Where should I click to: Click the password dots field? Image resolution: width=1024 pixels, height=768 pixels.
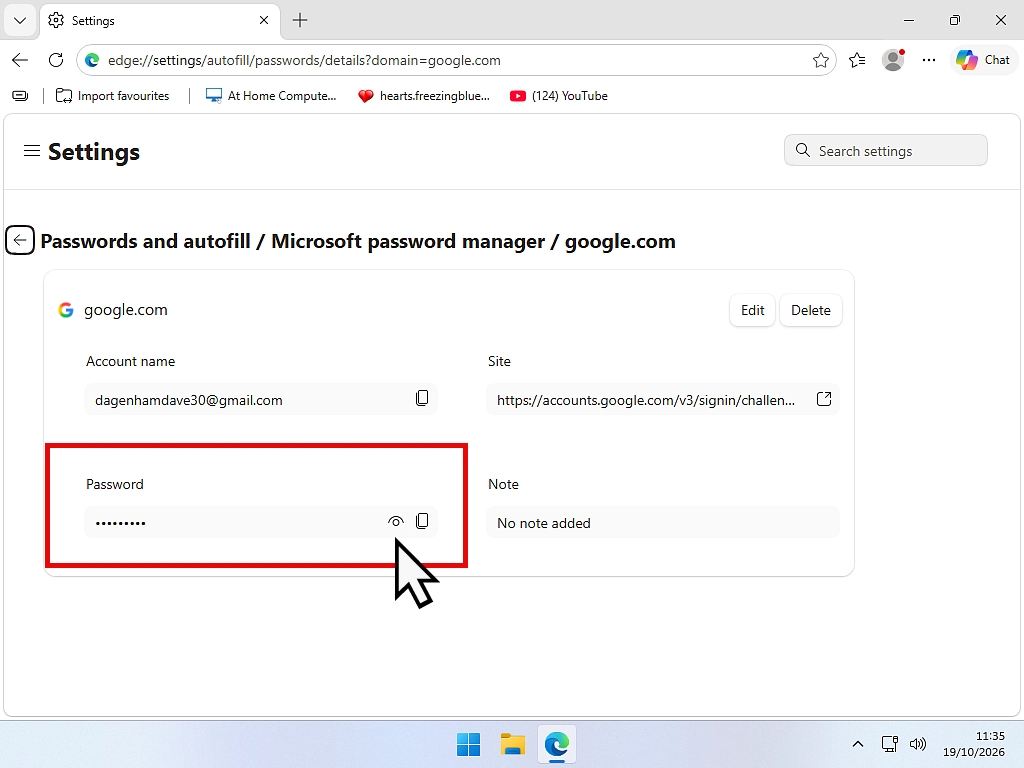tap(261, 522)
